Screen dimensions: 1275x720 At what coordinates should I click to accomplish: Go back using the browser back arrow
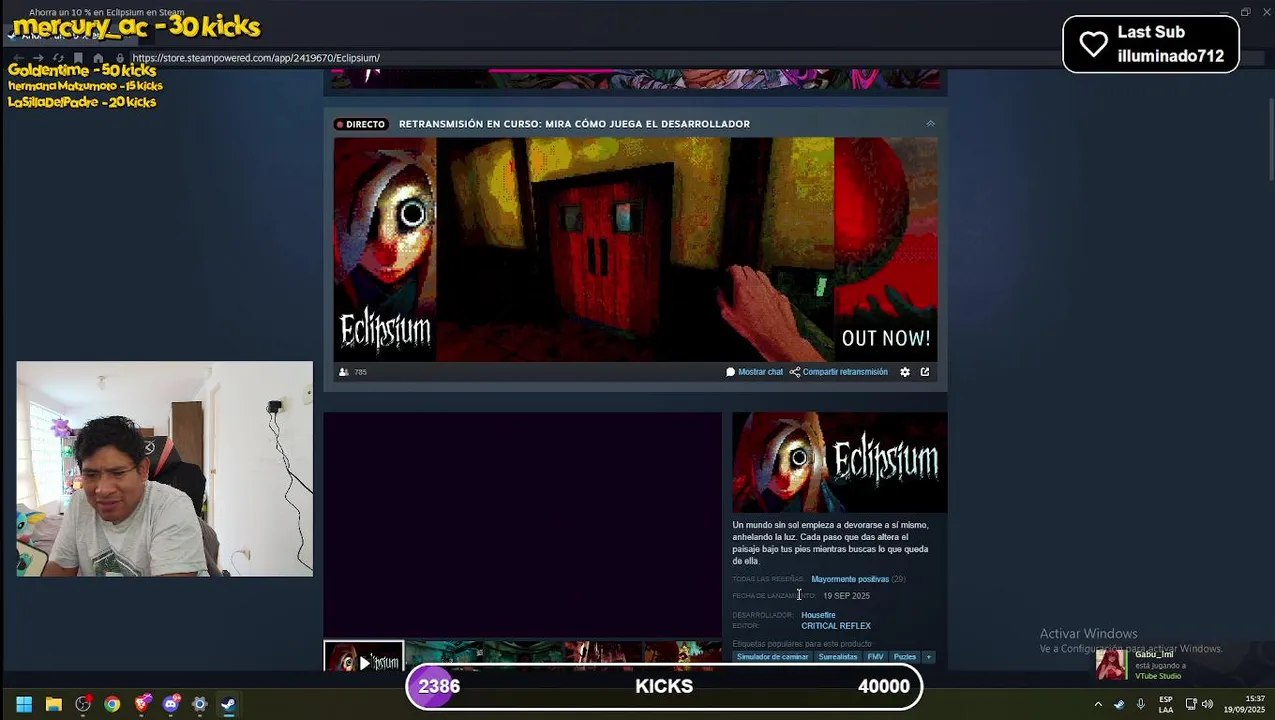tap(17, 58)
